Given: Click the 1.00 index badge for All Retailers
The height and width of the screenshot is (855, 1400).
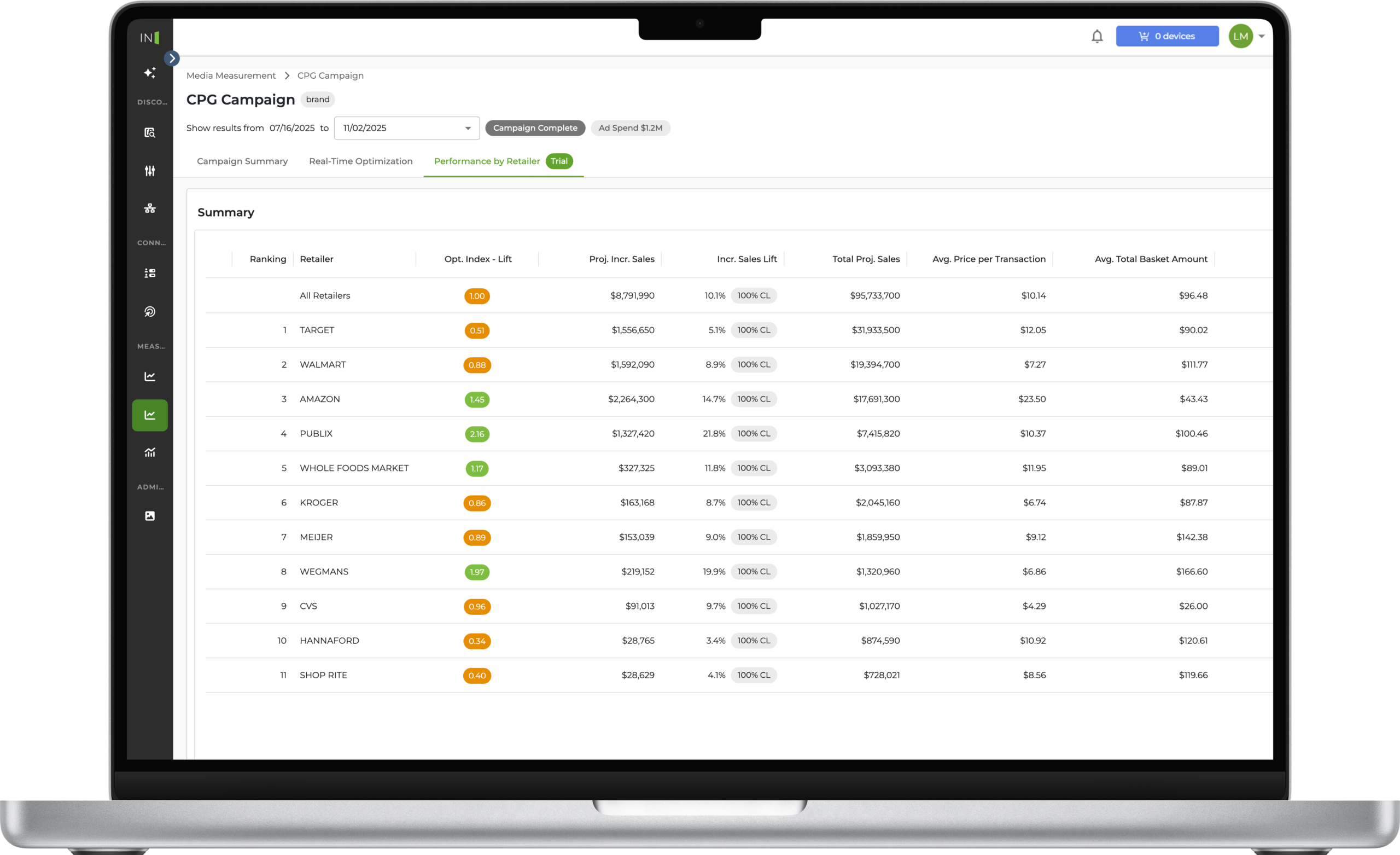Looking at the screenshot, I should click(x=477, y=296).
